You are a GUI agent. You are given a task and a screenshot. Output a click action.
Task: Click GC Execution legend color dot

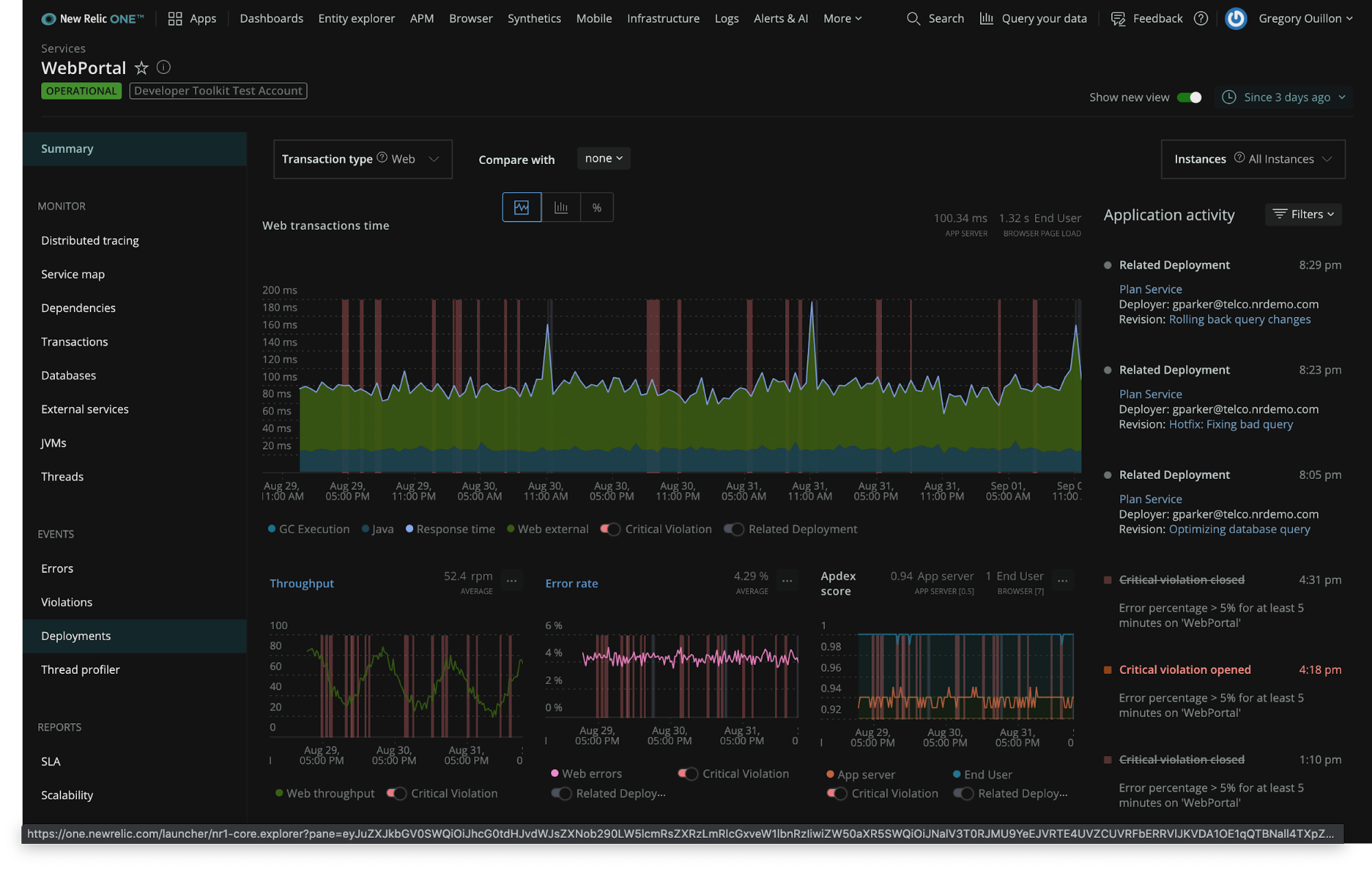(x=272, y=529)
